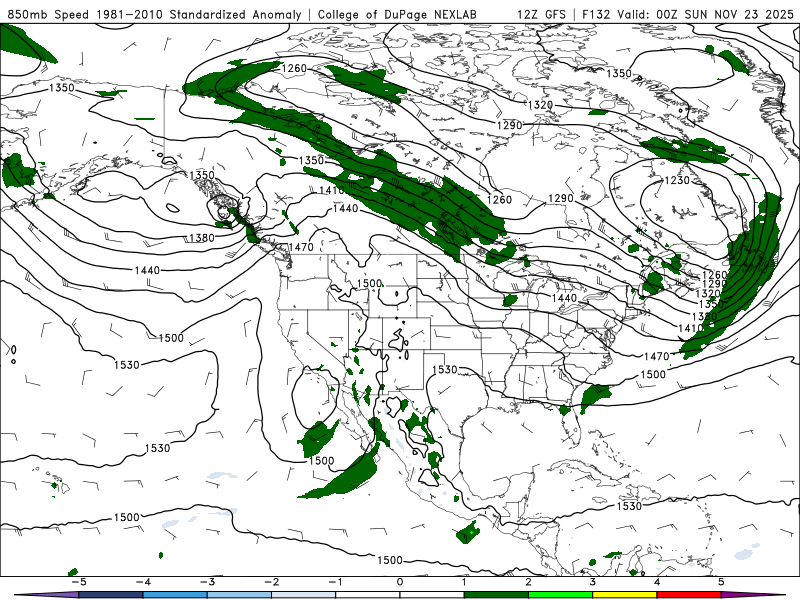Image resolution: width=800 pixels, height=600 pixels.
Task: Click the '−5' colorbar scale label
Action: (x=79, y=582)
